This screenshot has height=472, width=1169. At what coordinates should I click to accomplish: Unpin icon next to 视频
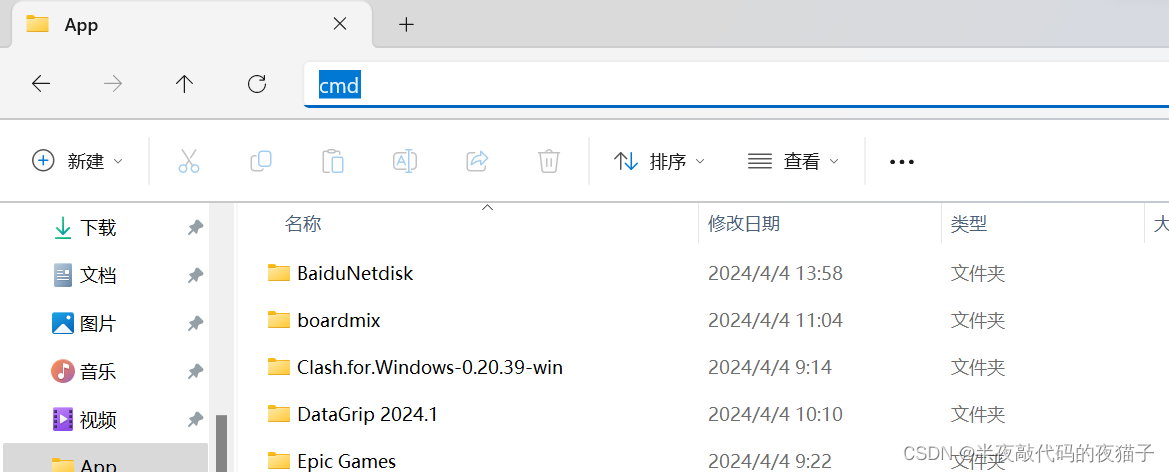click(195, 419)
